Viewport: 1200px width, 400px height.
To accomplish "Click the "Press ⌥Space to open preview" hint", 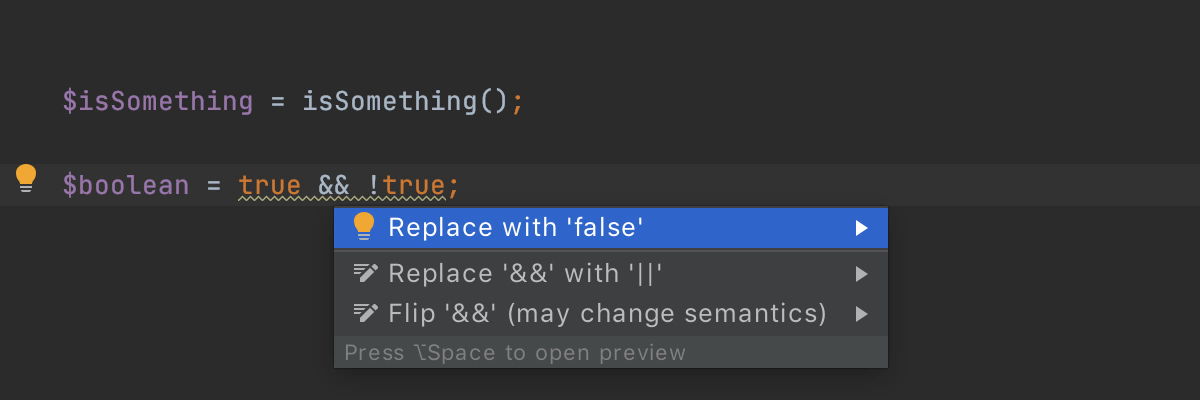I will click(515, 352).
